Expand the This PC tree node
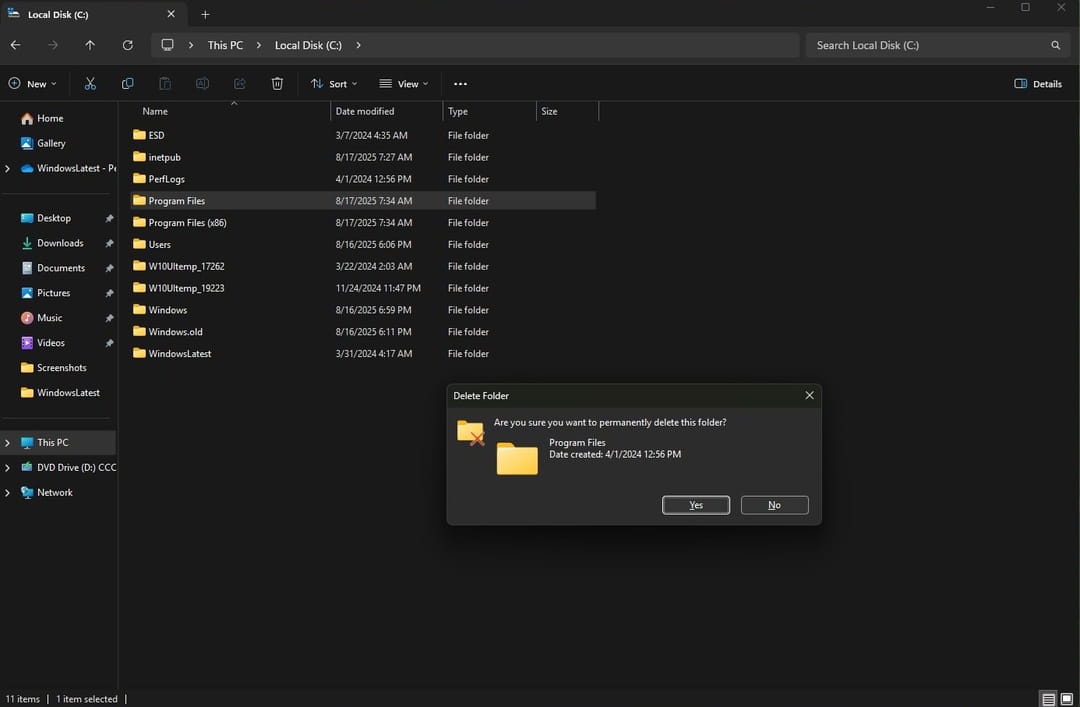This screenshot has width=1080, height=707. [x=8, y=442]
